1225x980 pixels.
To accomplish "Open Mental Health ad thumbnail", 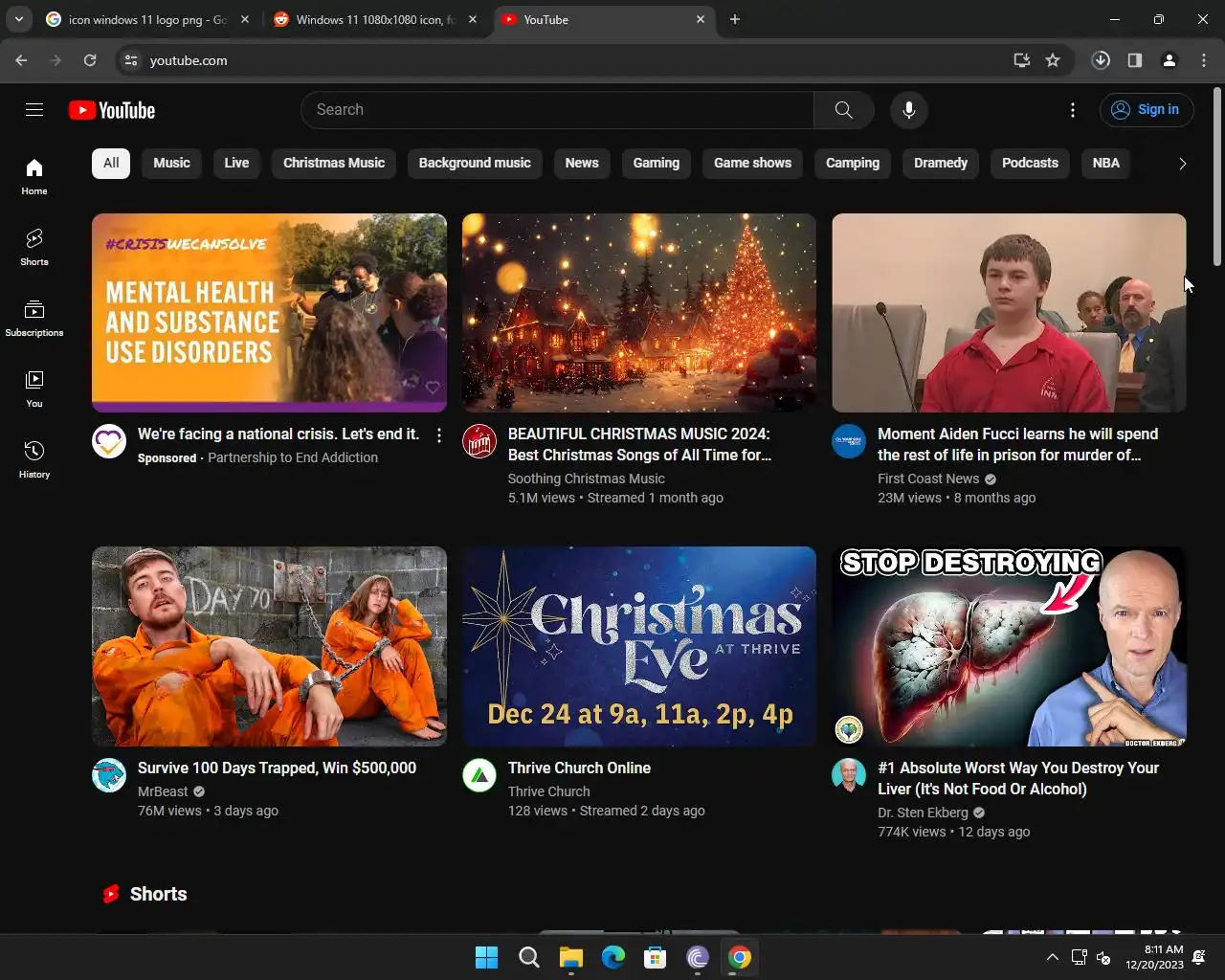I will [269, 313].
